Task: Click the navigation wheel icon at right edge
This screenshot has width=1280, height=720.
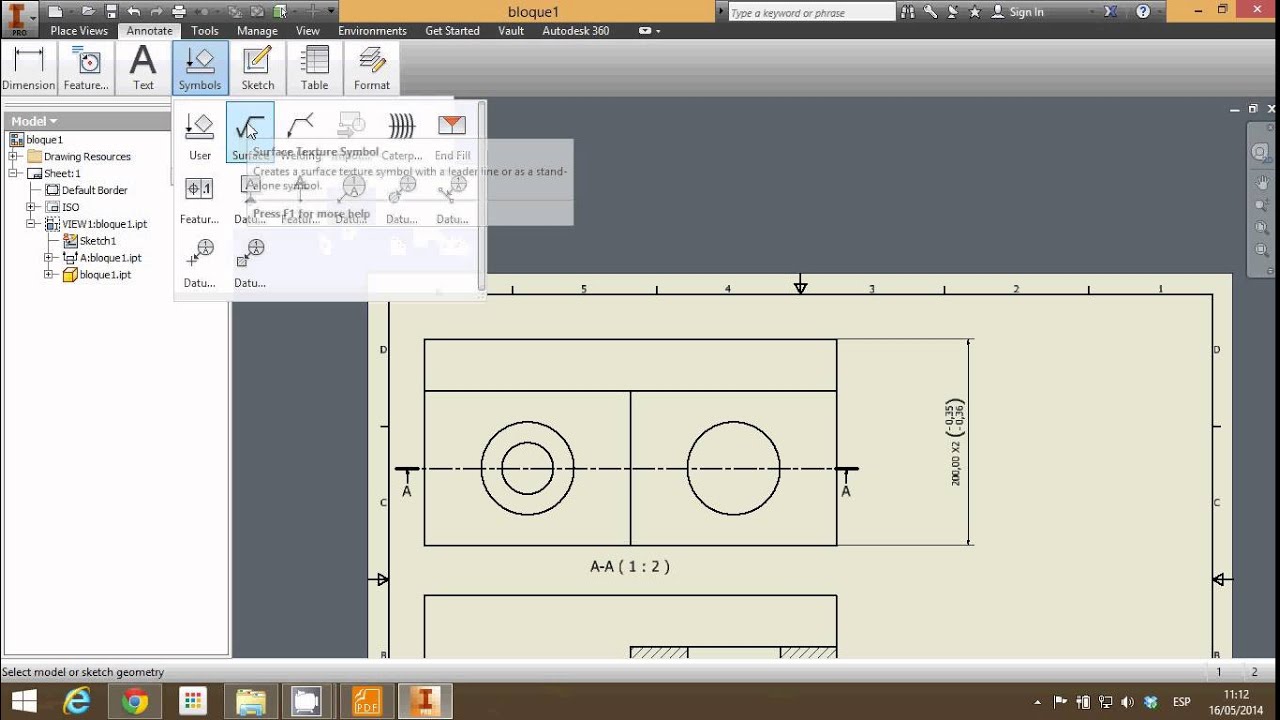Action: 1262,153
